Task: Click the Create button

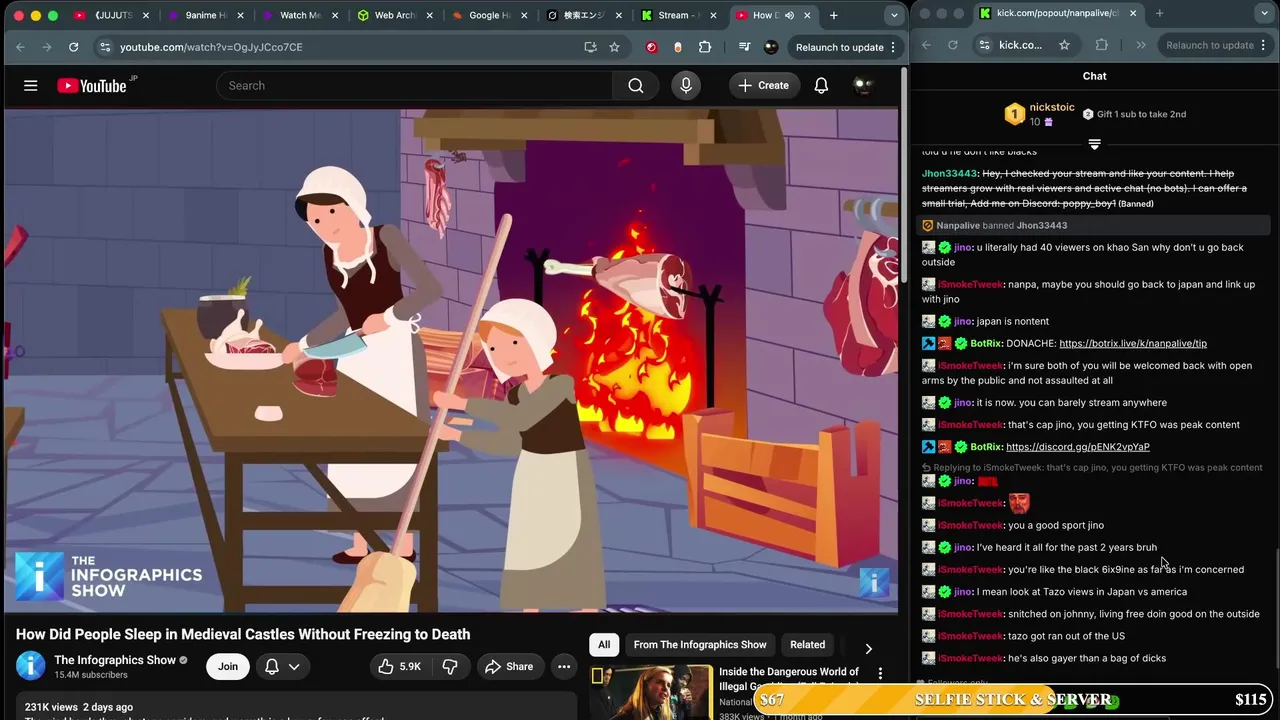Action: [764, 86]
